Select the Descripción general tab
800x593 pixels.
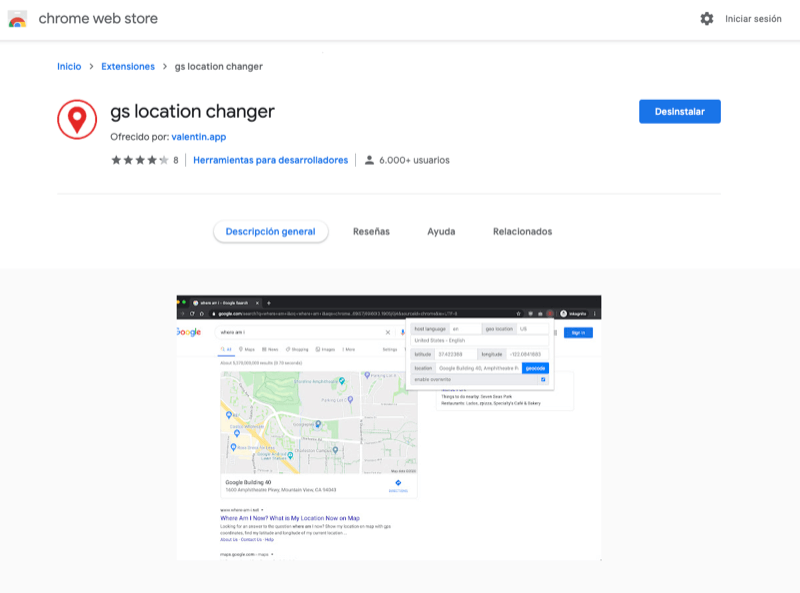click(x=270, y=232)
